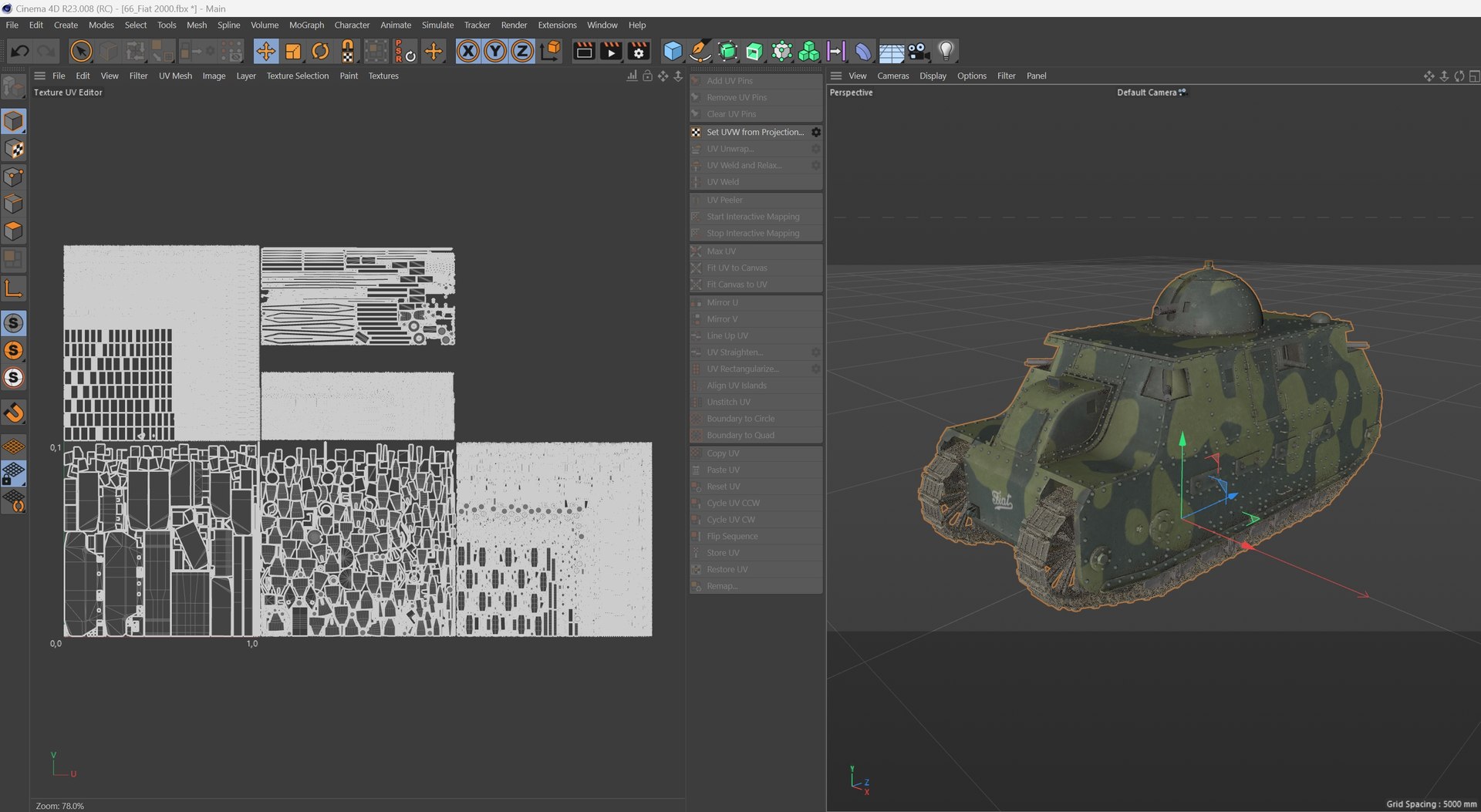The height and width of the screenshot is (812, 1481).
Task: Switch to Edges mode
Action: click(x=13, y=204)
